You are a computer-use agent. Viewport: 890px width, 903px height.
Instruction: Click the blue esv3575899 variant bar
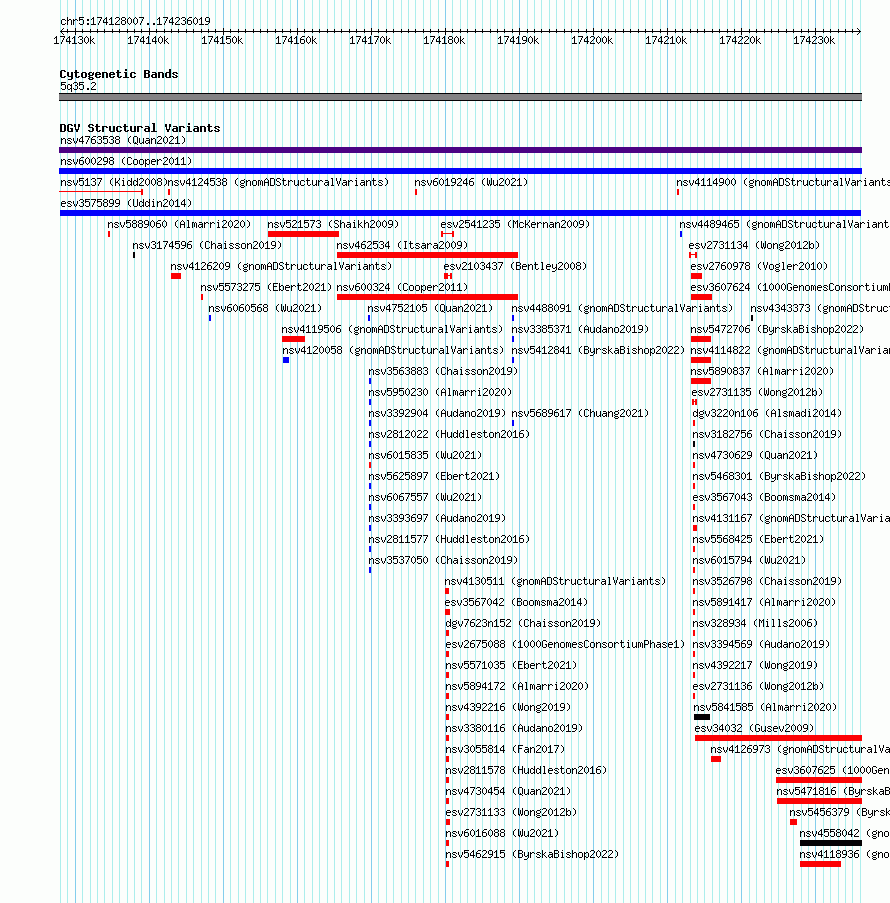coord(460,213)
